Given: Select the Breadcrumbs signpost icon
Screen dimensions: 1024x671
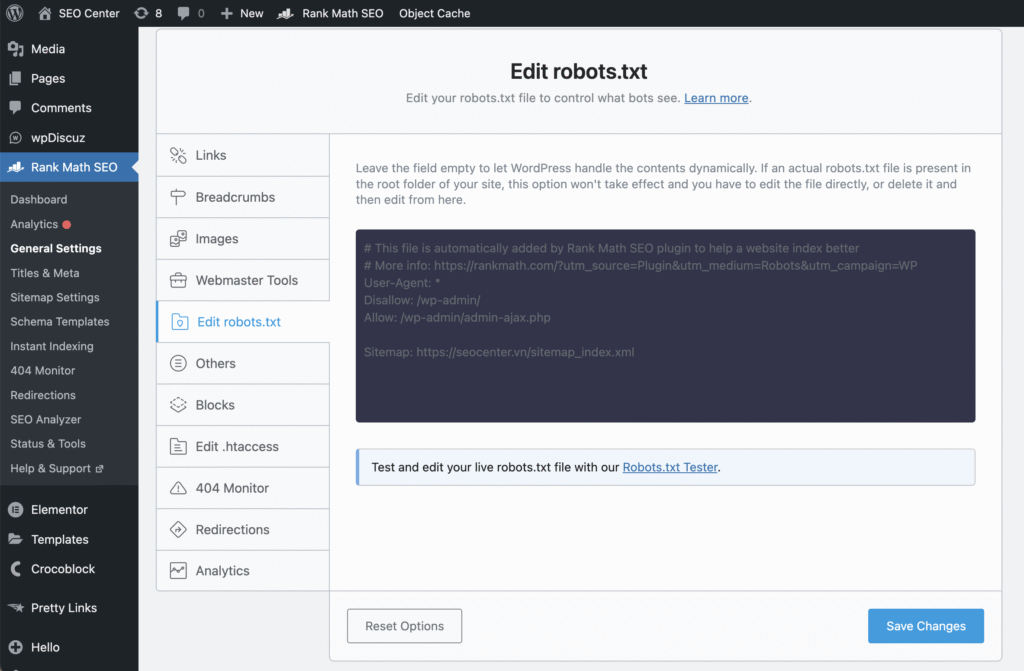Looking at the screenshot, I should (178, 197).
